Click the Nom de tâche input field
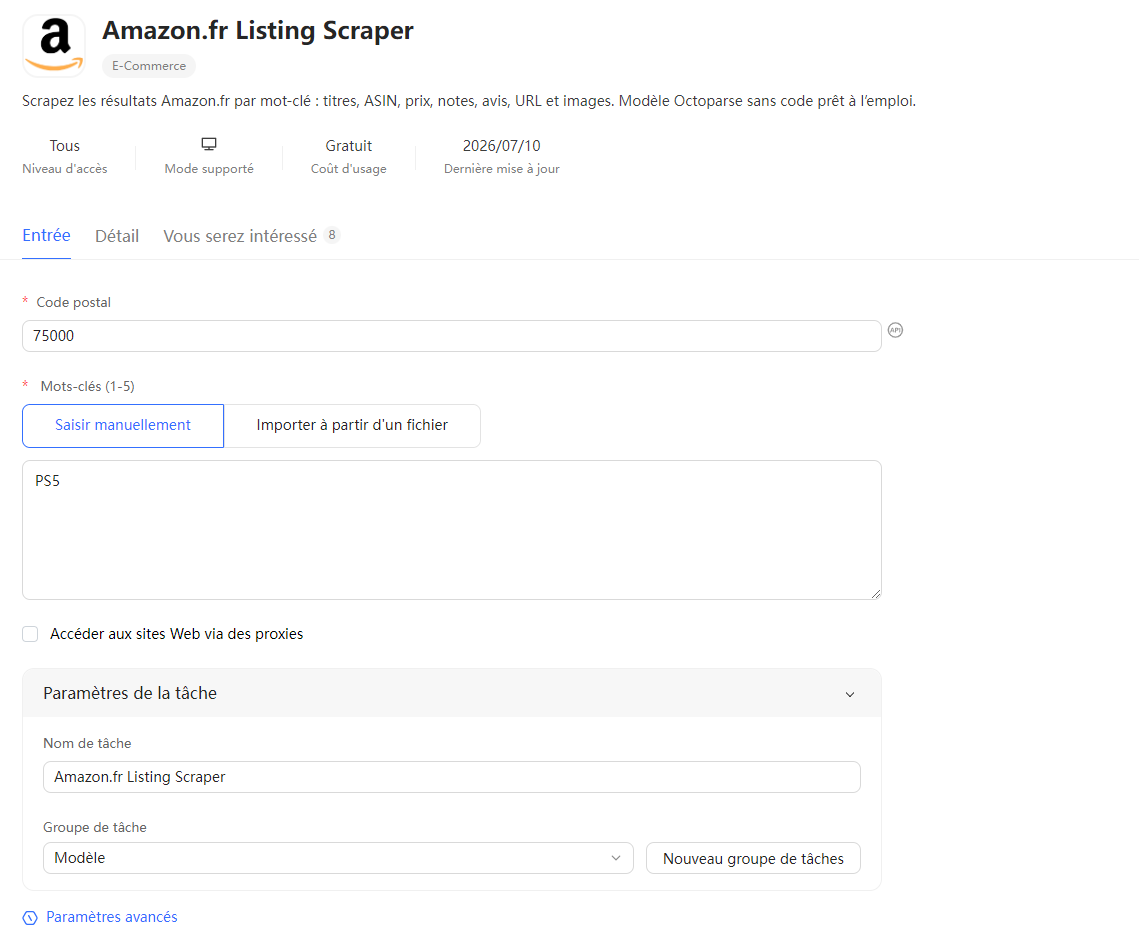Viewport: 1139px width, 936px height. coord(452,777)
